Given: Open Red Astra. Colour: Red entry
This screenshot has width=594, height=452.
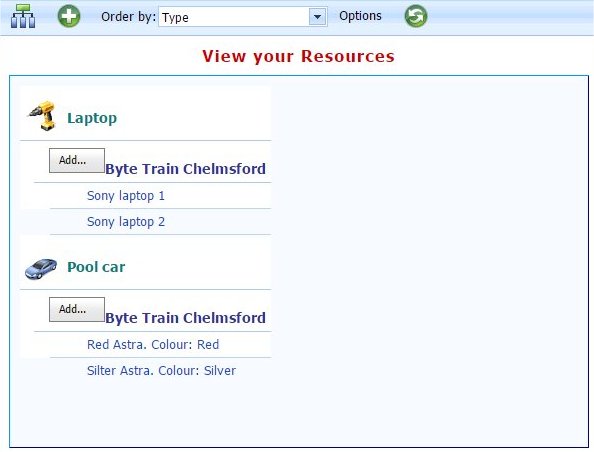Looking at the screenshot, I should pos(153,344).
